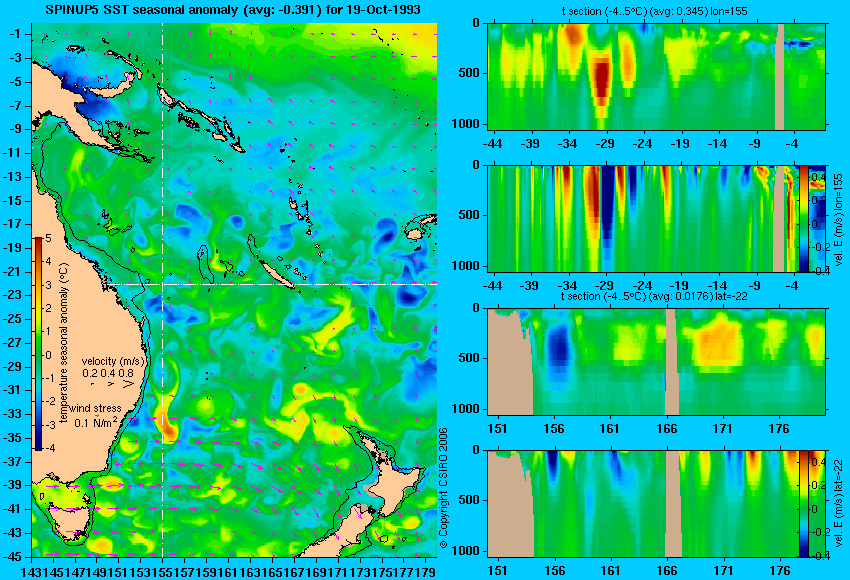
Task: Click the '0.1 N/m²' wind stress value
Action: 95,421
